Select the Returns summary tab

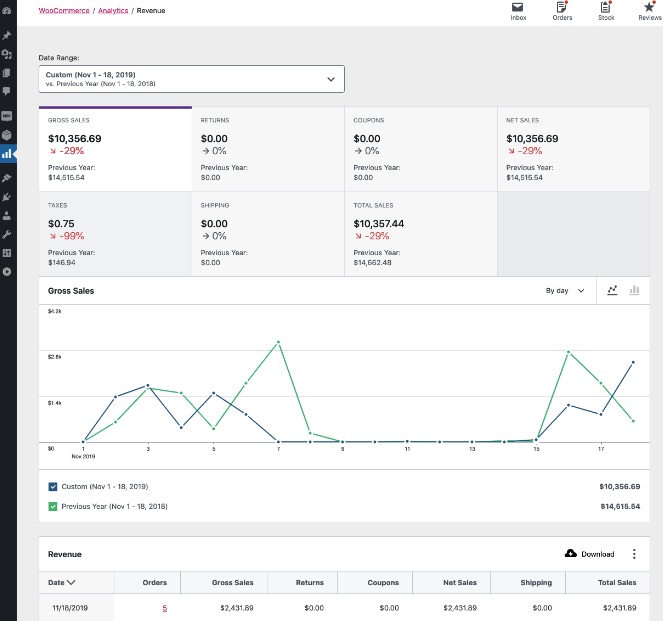(268, 149)
